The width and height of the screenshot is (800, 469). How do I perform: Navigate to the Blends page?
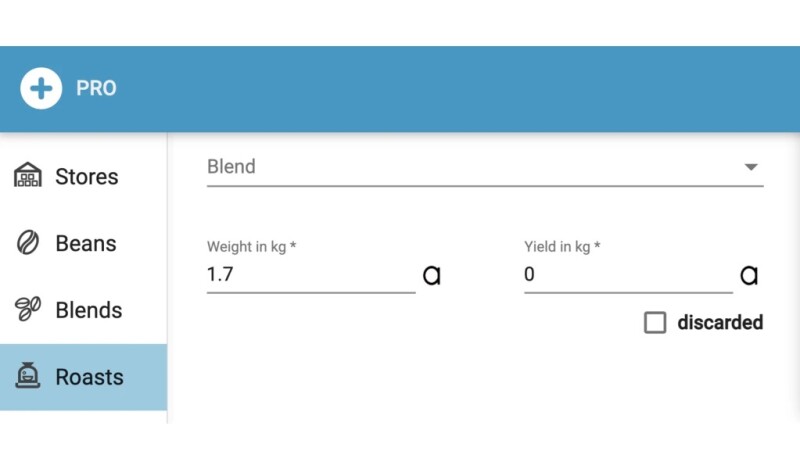click(x=88, y=311)
